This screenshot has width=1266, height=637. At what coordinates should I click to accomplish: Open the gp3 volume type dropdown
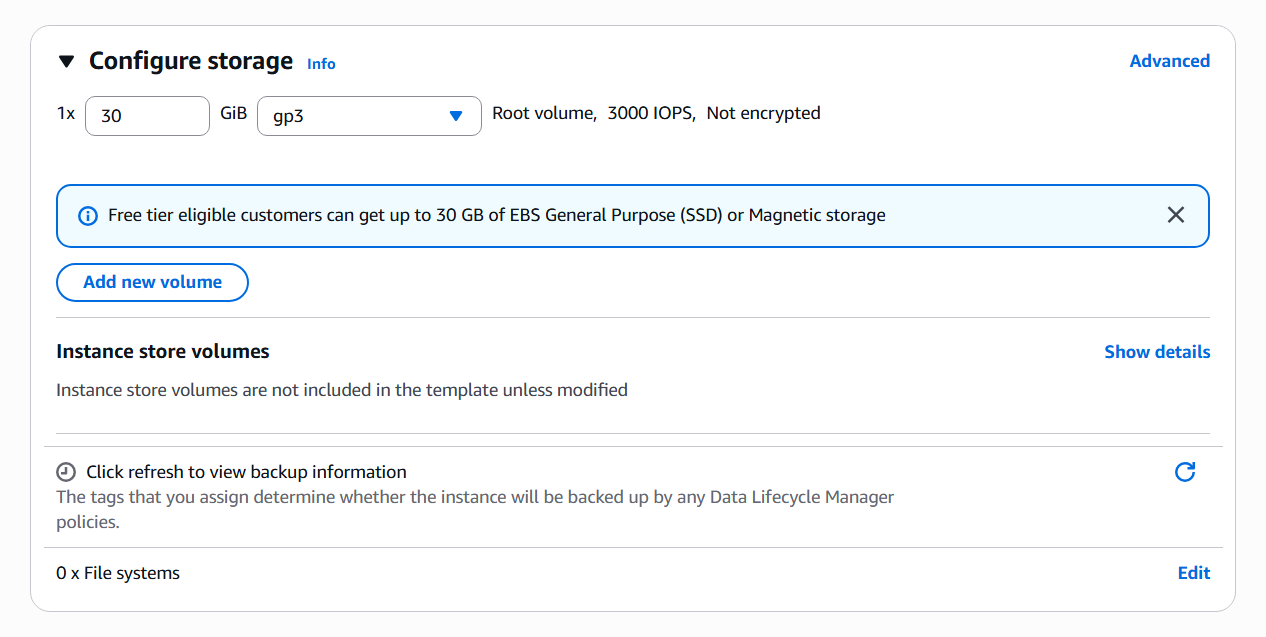(369, 116)
